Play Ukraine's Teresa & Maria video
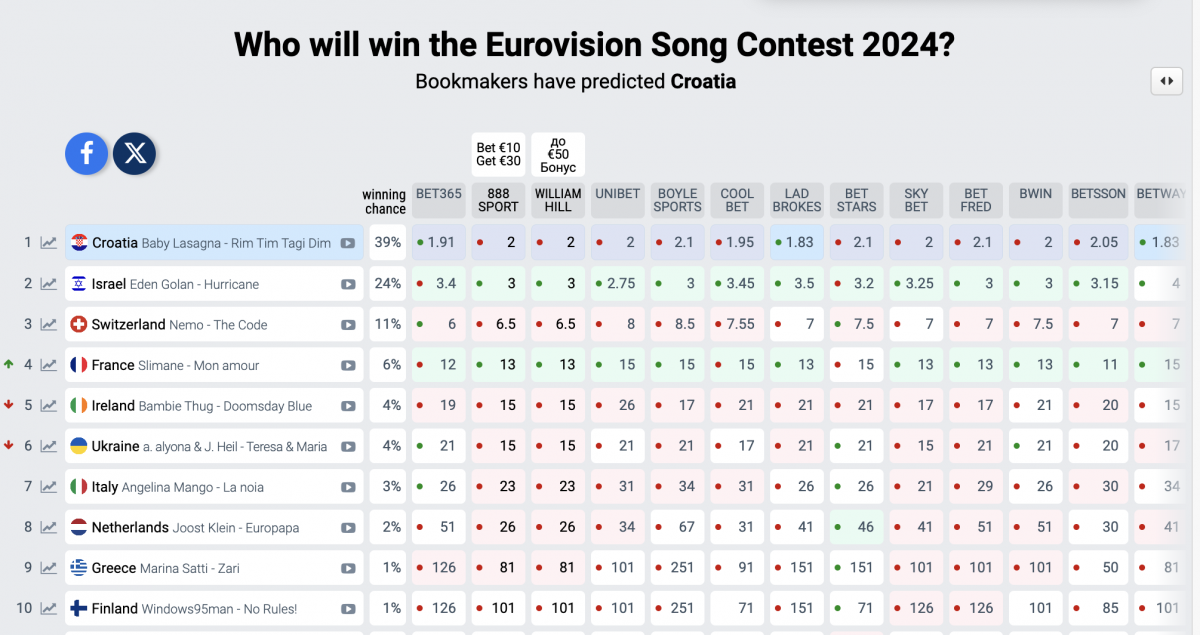This screenshot has width=1200, height=635. tap(347, 445)
